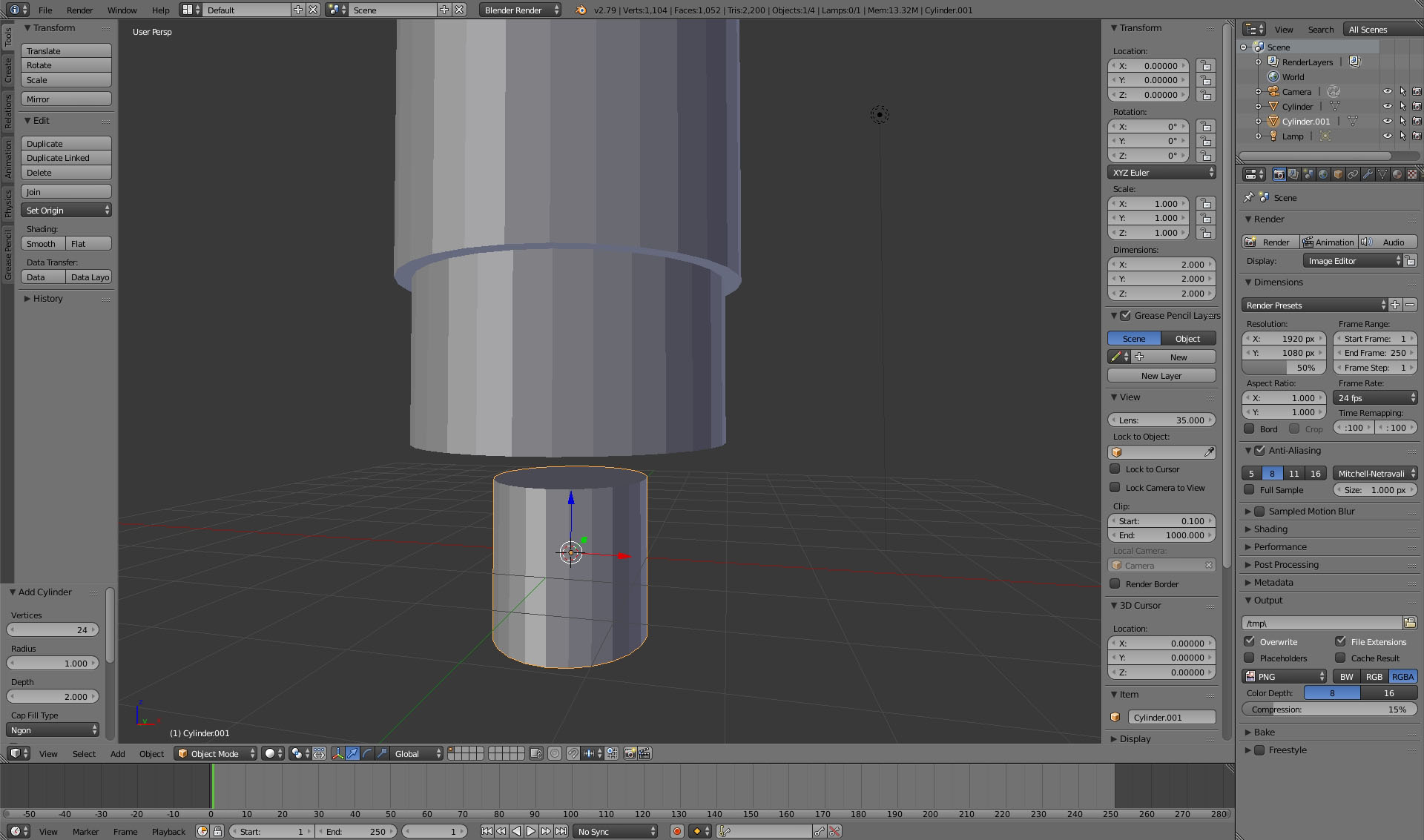1424x840 pixels.
Task: Open the World properties tab globe icon
Action: pos(1323,174)
